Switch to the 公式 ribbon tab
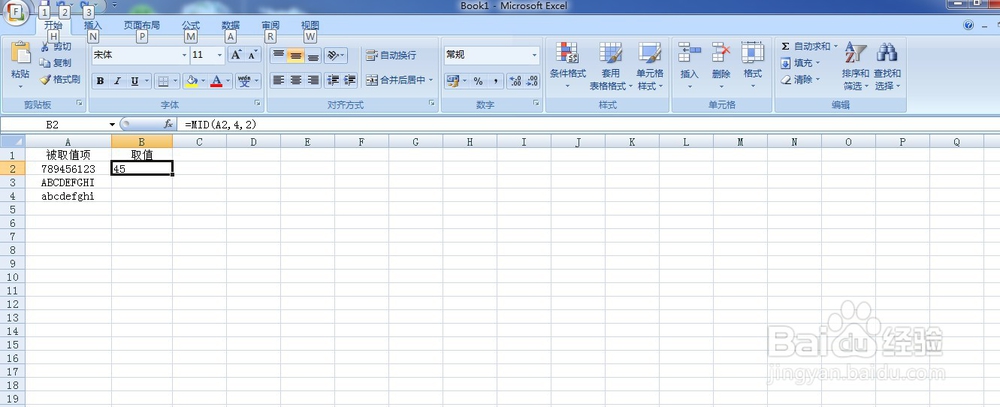This screenshot has width=1000, height=407. coord(191,26)
